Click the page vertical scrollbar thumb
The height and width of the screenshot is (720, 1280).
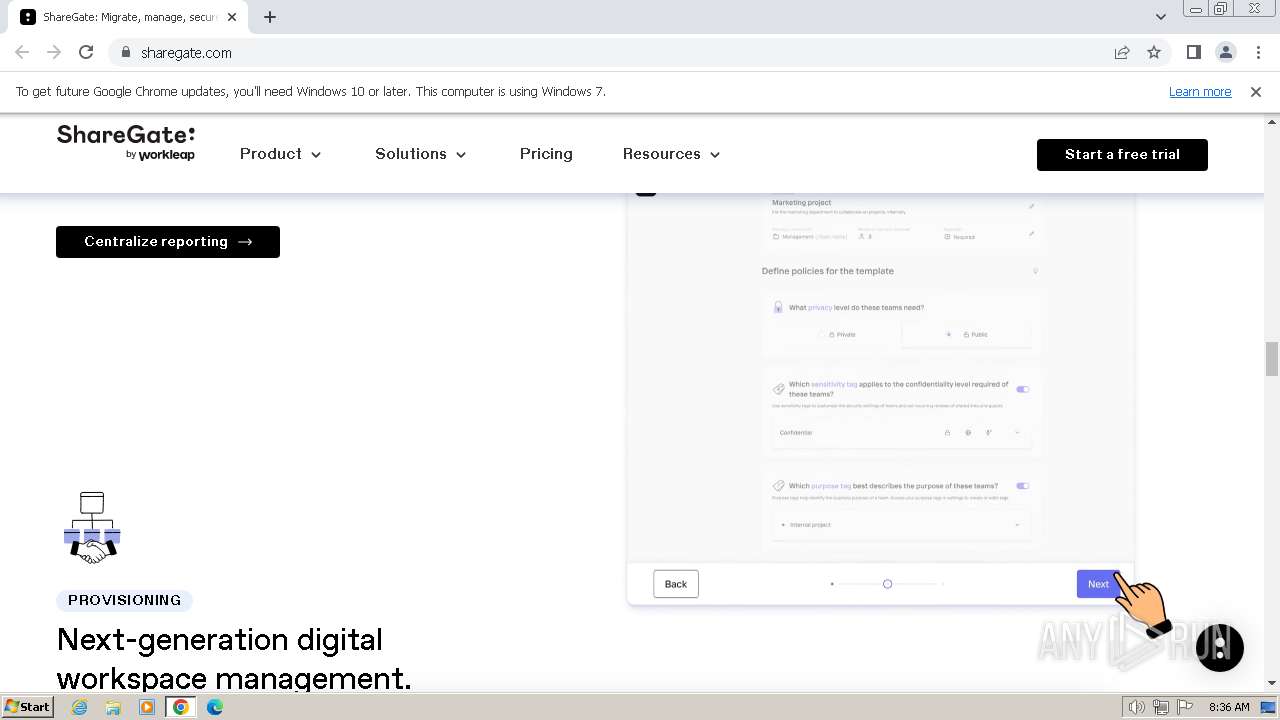coord(1271,359)
